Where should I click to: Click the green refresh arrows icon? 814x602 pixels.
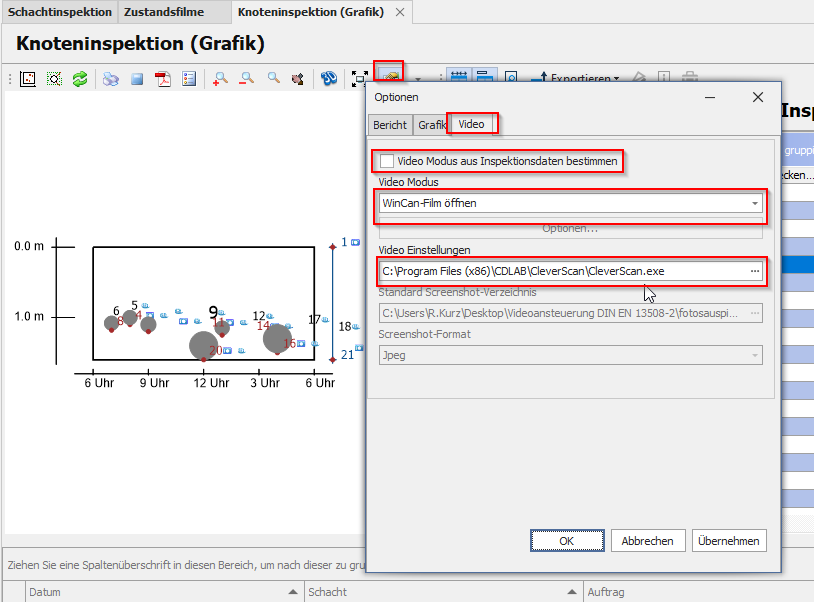pos(79,78)
